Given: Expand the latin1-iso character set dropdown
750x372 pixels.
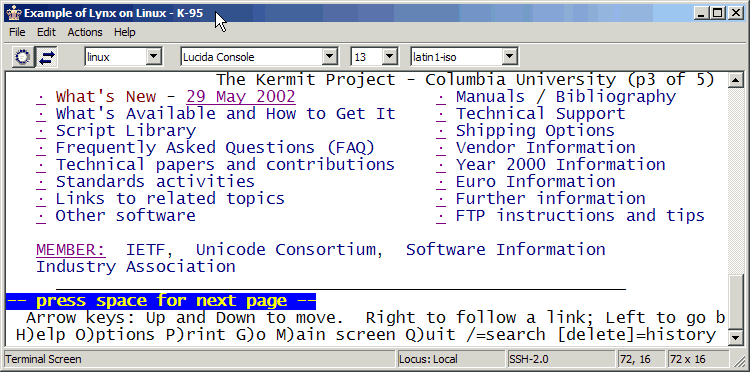Looking at the screenshot, I should point(509,57).
